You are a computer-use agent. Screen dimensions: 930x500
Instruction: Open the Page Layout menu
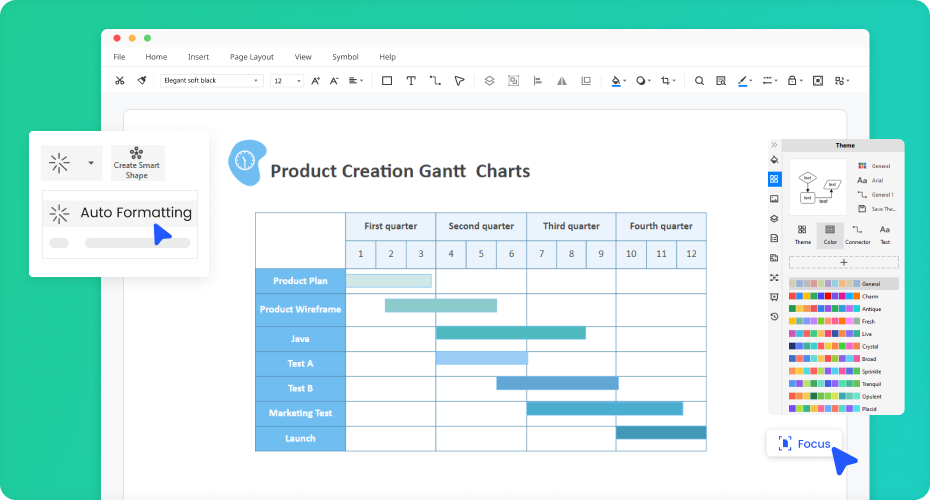251,57
